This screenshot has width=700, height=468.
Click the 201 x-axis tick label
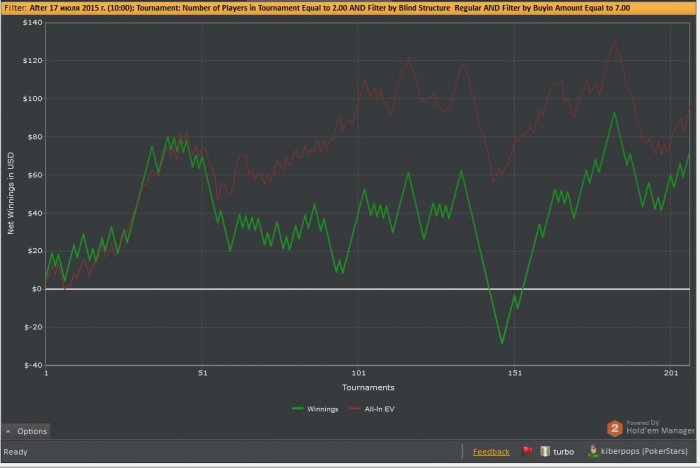tap(671, 373)
